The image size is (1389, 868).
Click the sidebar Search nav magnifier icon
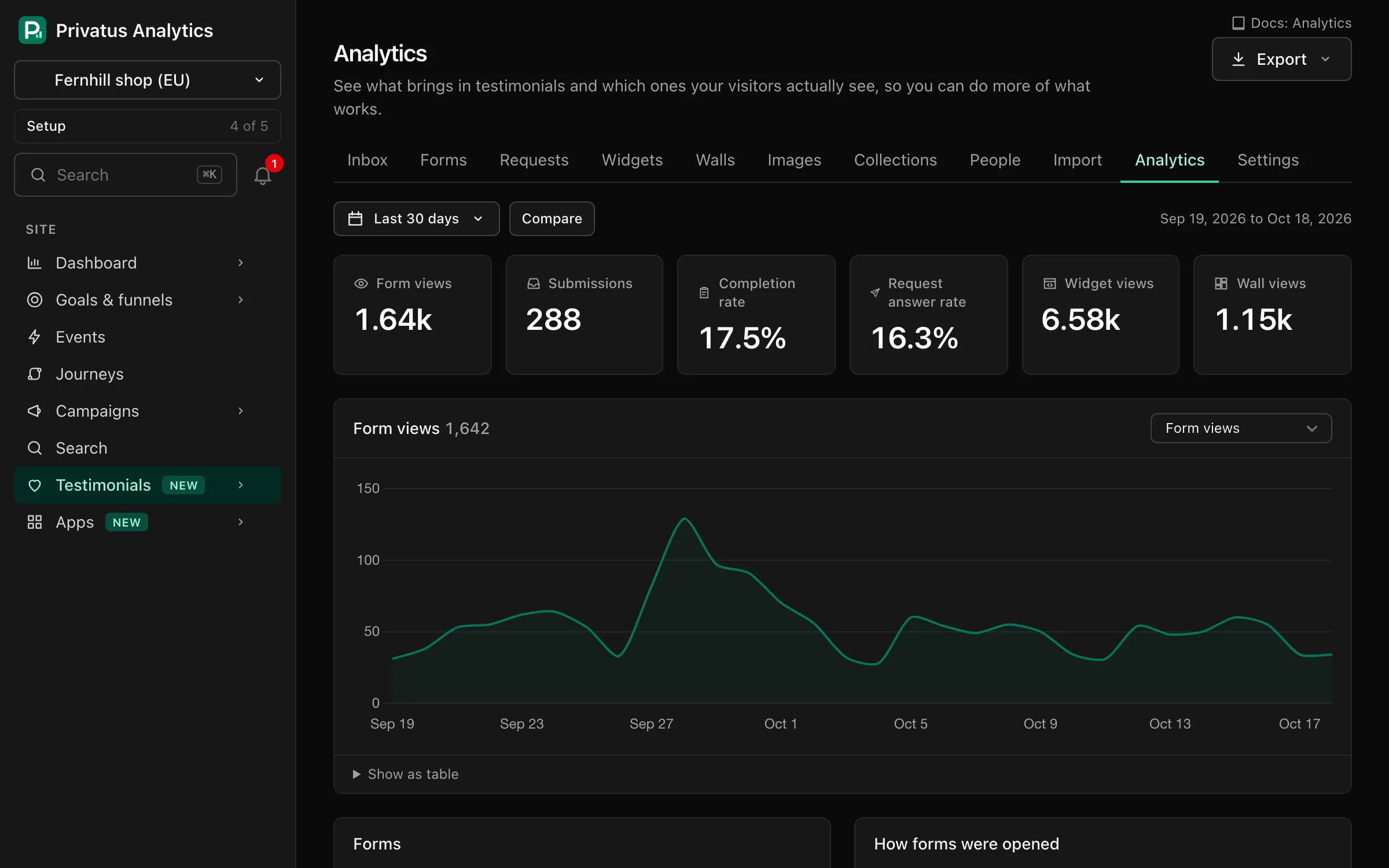pyautogui.click(x=35, y=448)
